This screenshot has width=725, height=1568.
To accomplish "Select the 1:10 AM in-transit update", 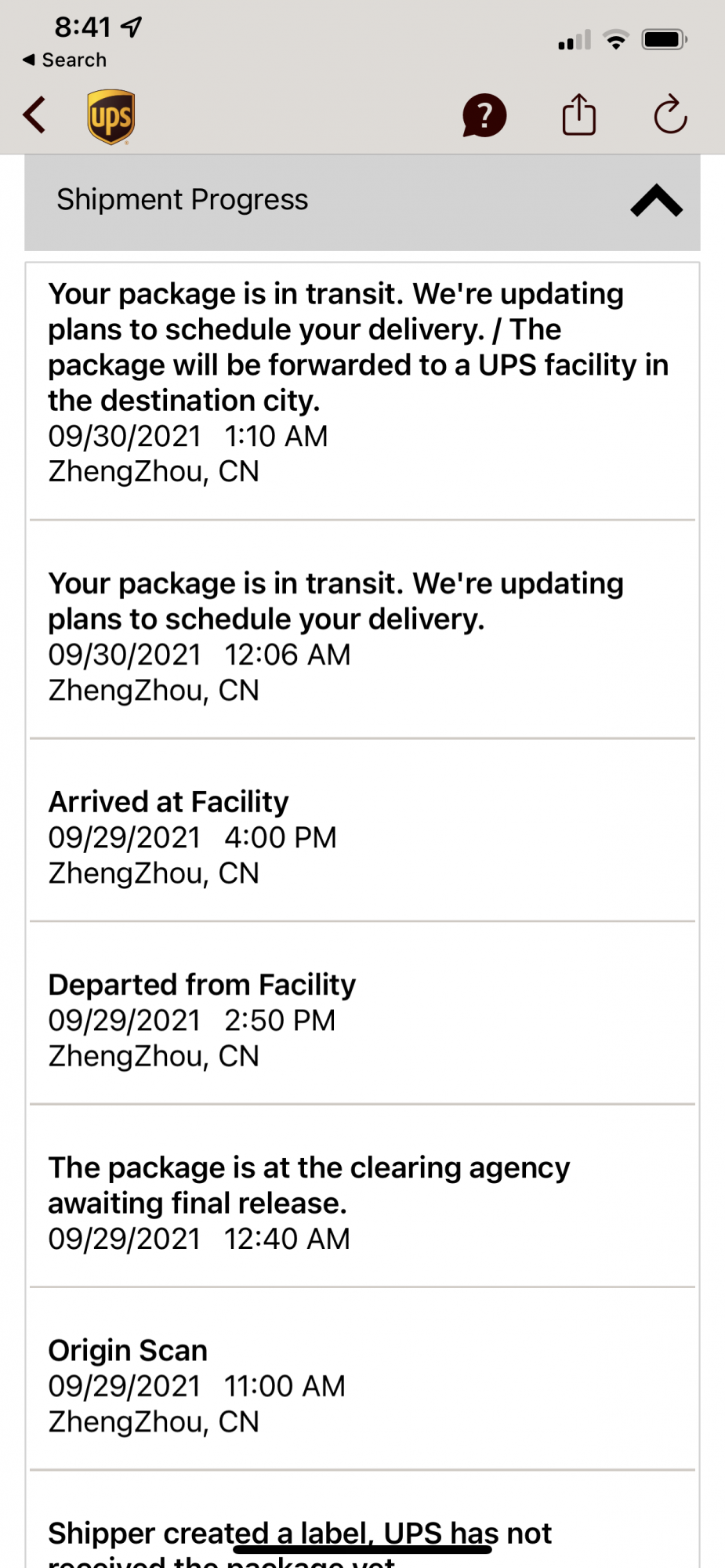I will tap(362, 383).
